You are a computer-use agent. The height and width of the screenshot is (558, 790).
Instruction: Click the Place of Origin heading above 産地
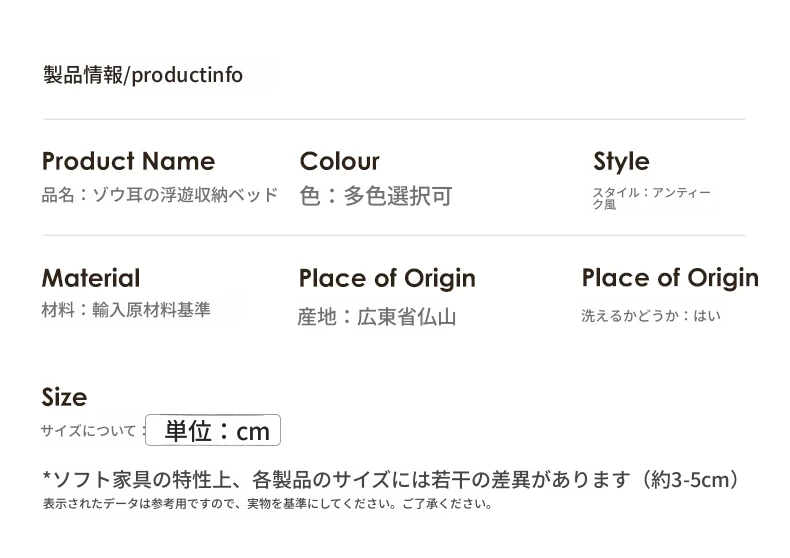387,278
